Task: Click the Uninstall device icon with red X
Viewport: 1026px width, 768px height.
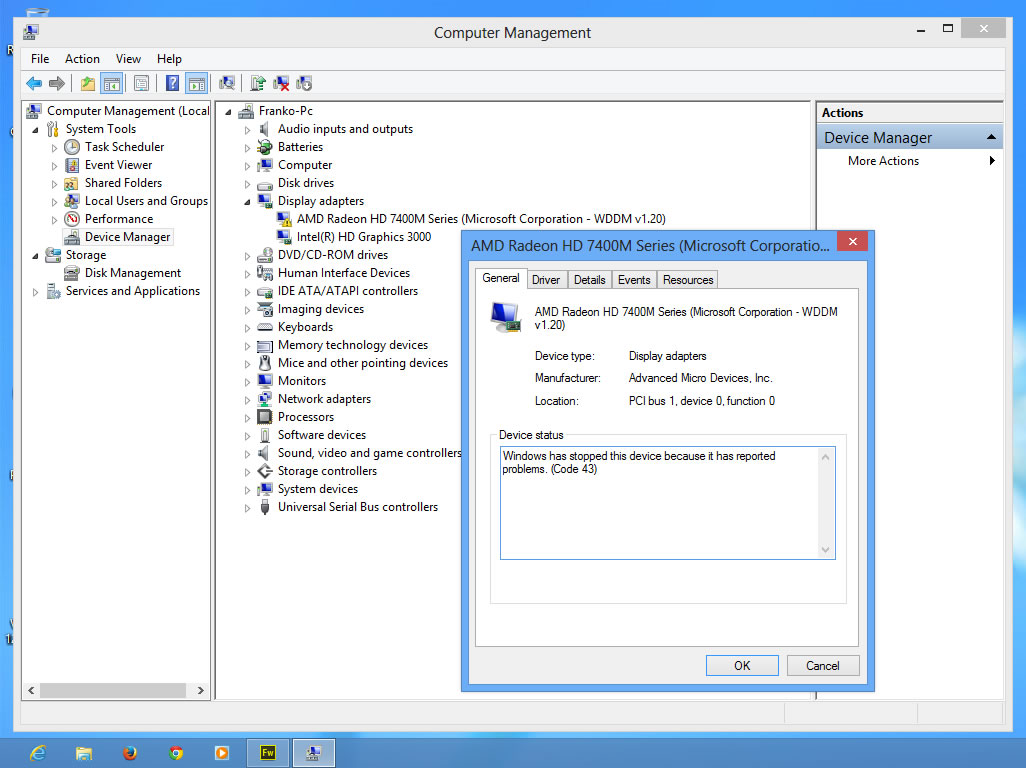Action: tap(281, 83)
